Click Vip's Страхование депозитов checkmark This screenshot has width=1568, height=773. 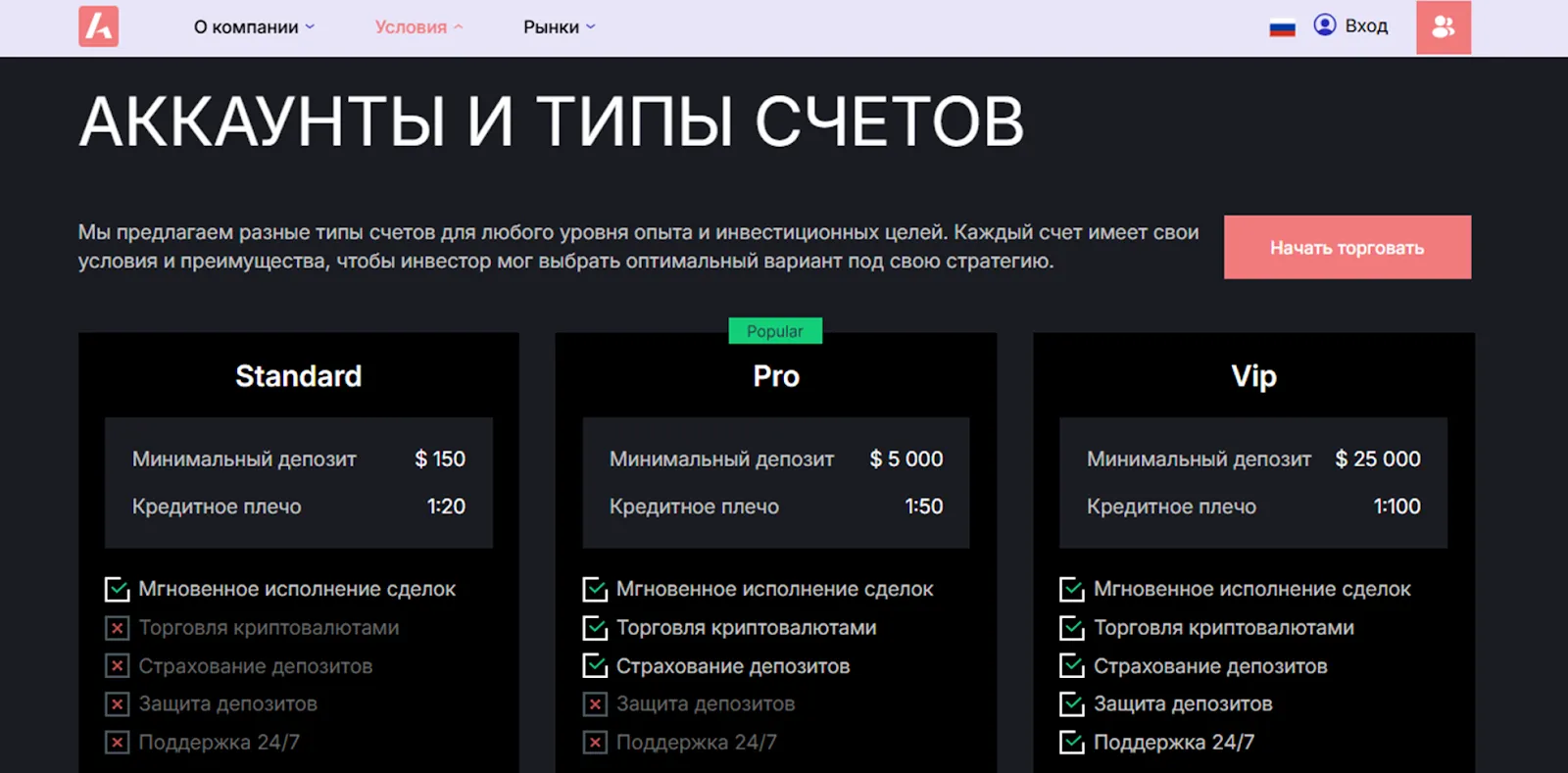(x=1072, y=666)
